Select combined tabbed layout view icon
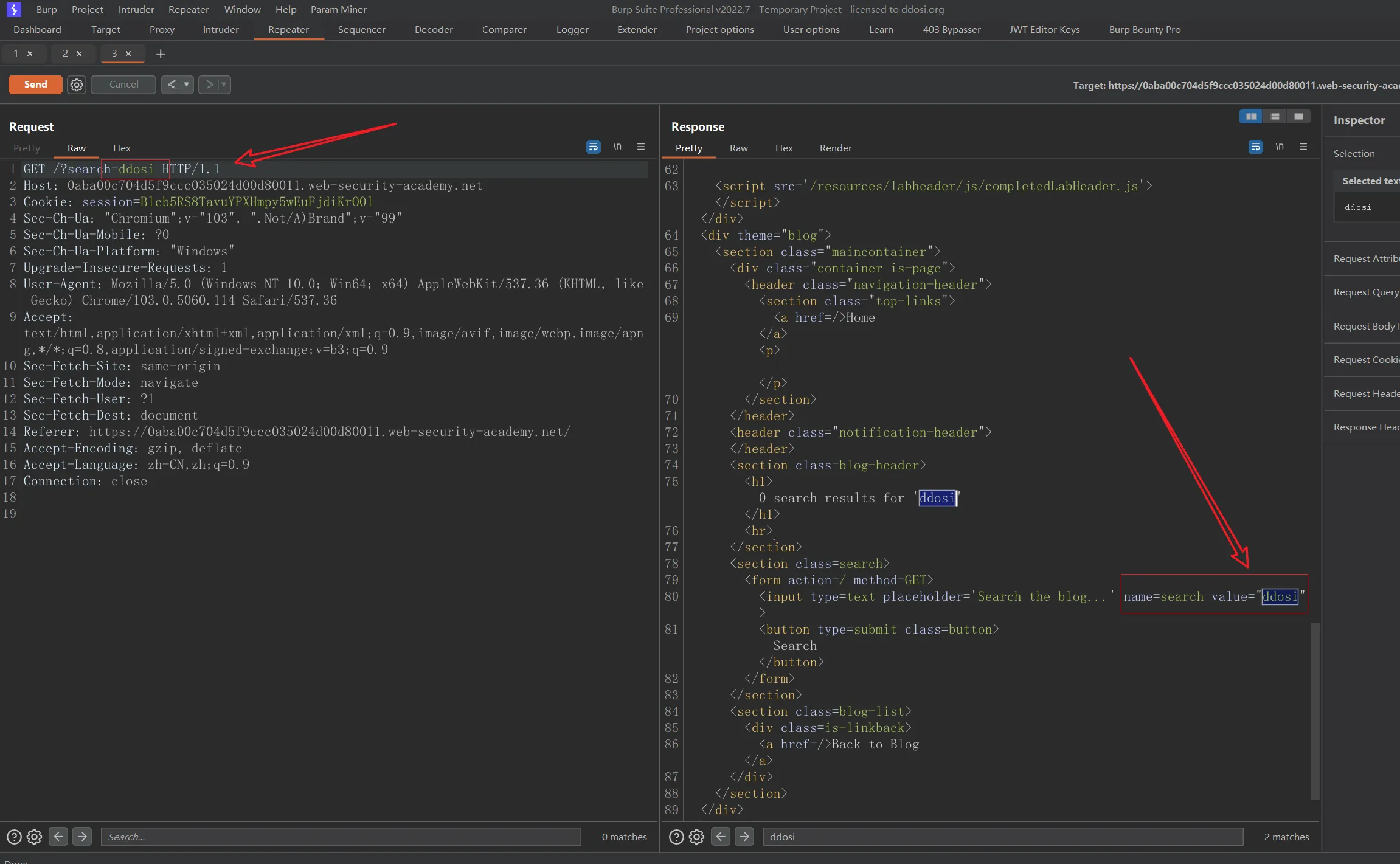The width and height of the screenshot is (1400, 864). click(1299, 117)
